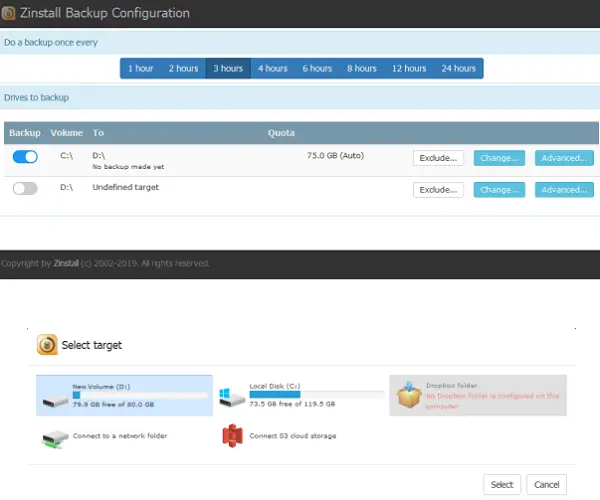Choose the 4 hours backup interval
The height and width of the screenshot is (500, 600).
(x=273, y=68)
